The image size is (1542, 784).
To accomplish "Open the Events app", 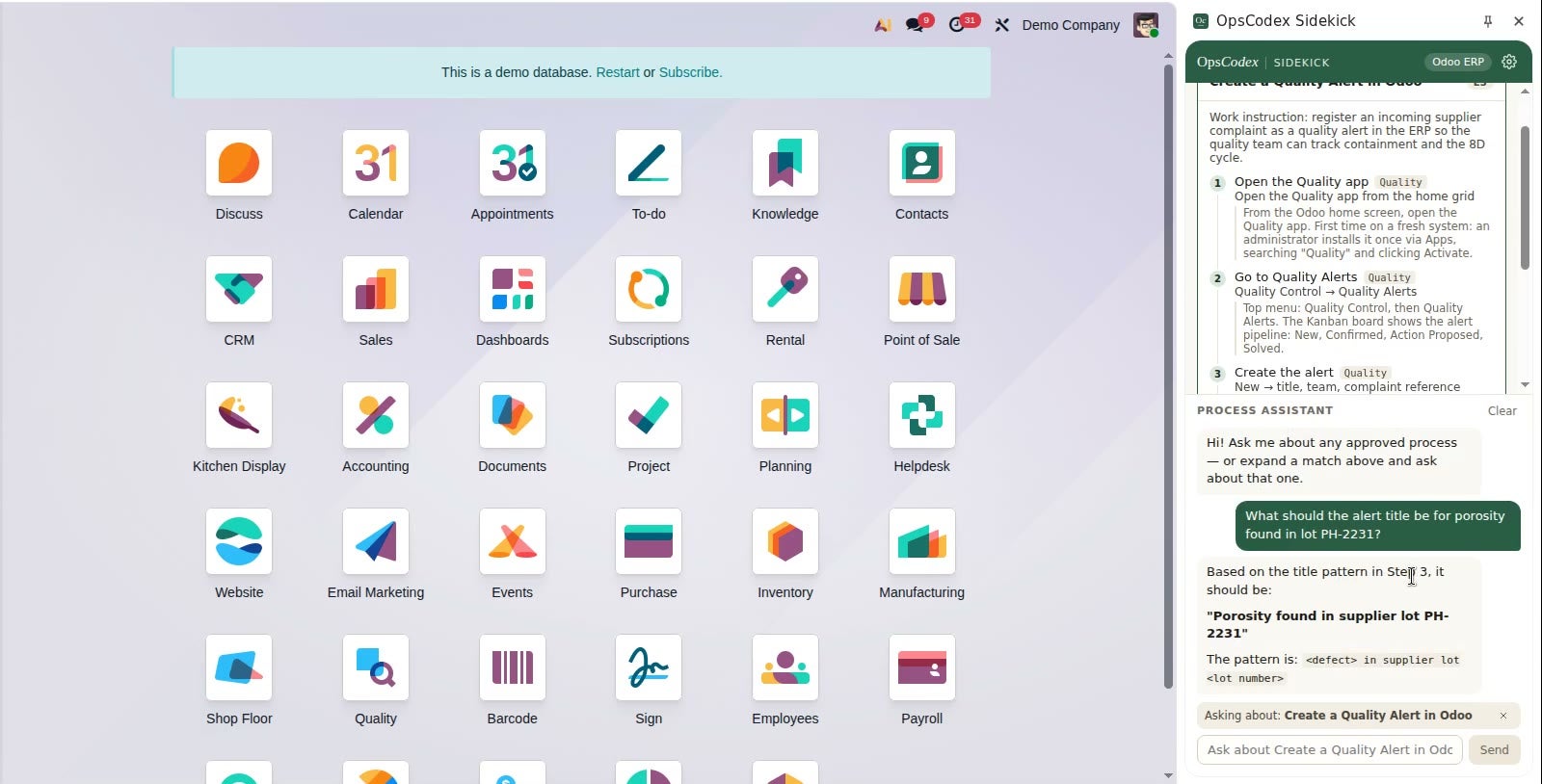I will pos(513,541).
